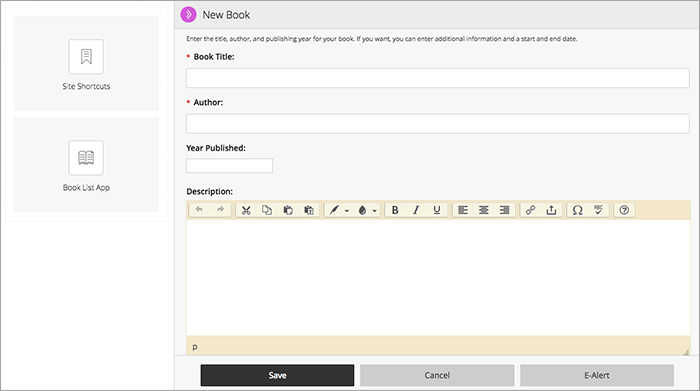Insert special character Omega icon
The width and height of the screenshot is (700, 391).
578,210
